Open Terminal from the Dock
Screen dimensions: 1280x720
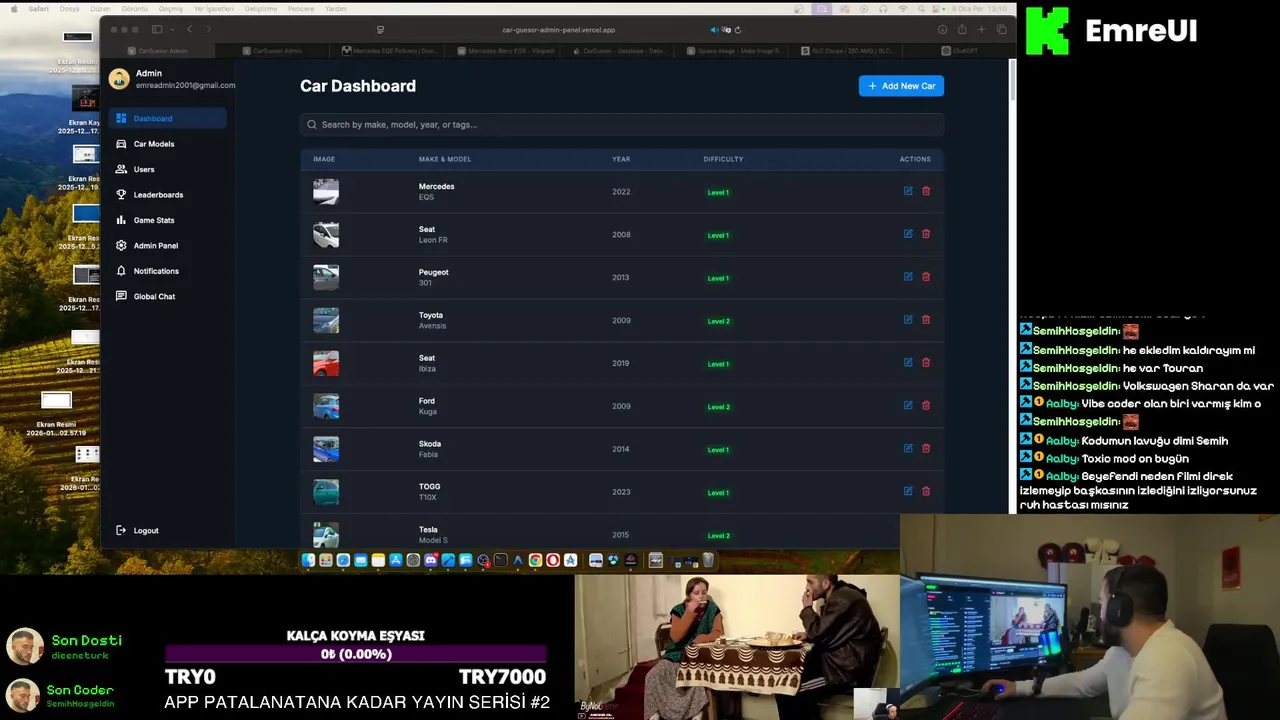pyautogui.click(x=500, y=560)
